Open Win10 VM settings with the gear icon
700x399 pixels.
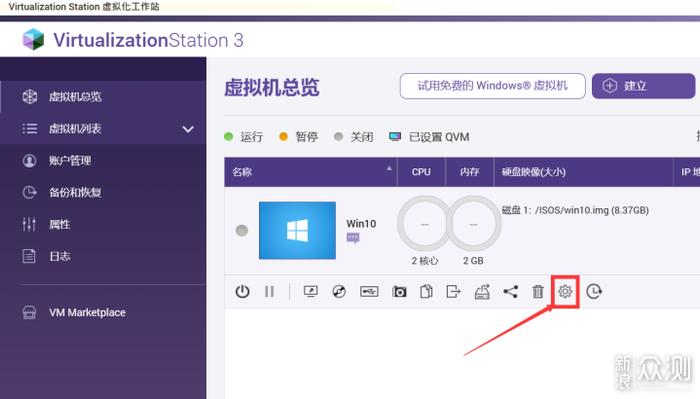565,291
